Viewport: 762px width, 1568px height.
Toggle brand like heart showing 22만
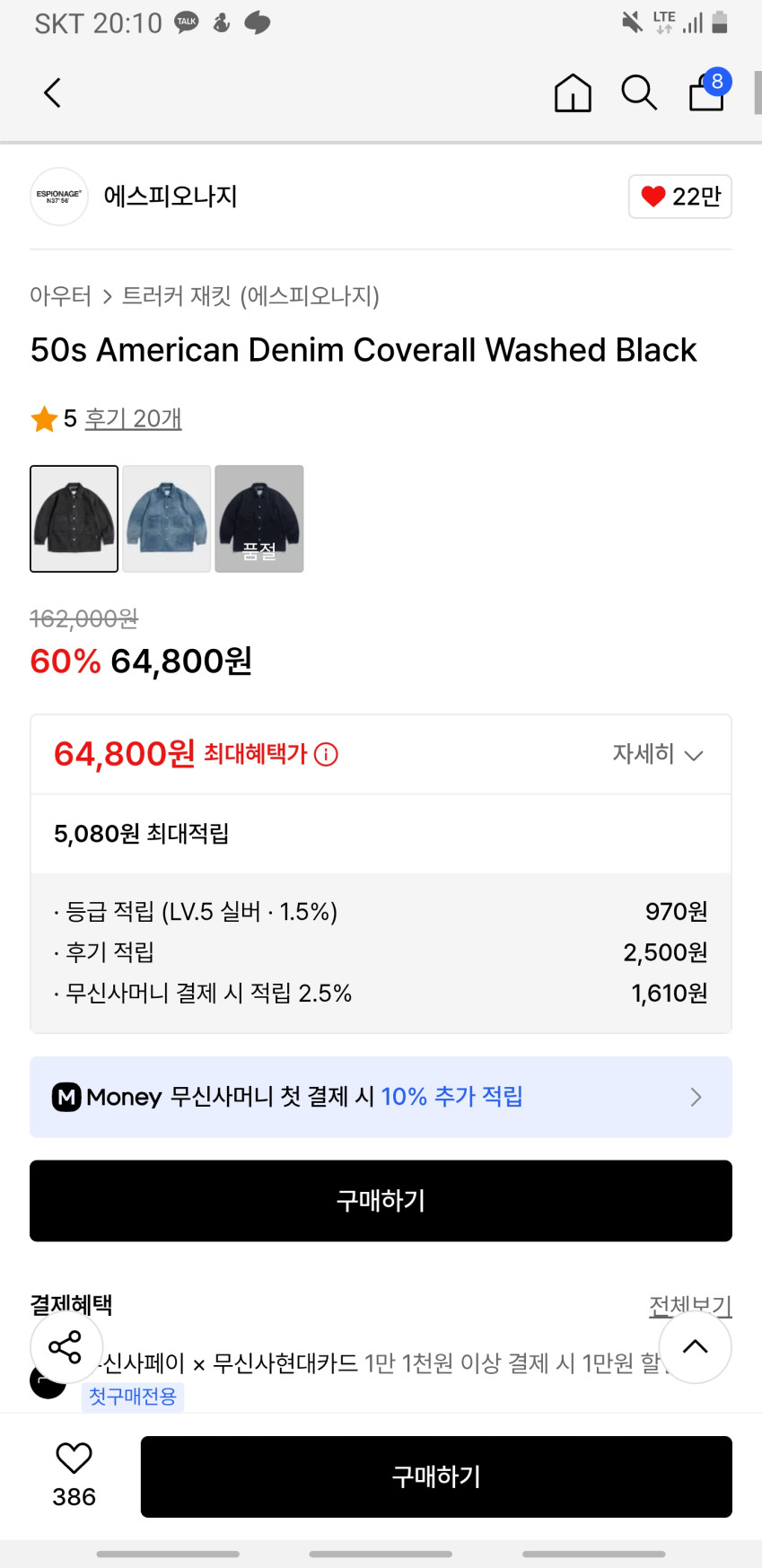coord(680,197)
